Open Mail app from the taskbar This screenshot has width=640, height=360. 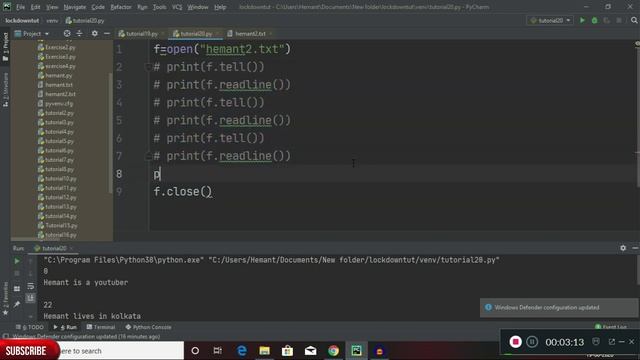pyautogui.click(x=310, y=351)
